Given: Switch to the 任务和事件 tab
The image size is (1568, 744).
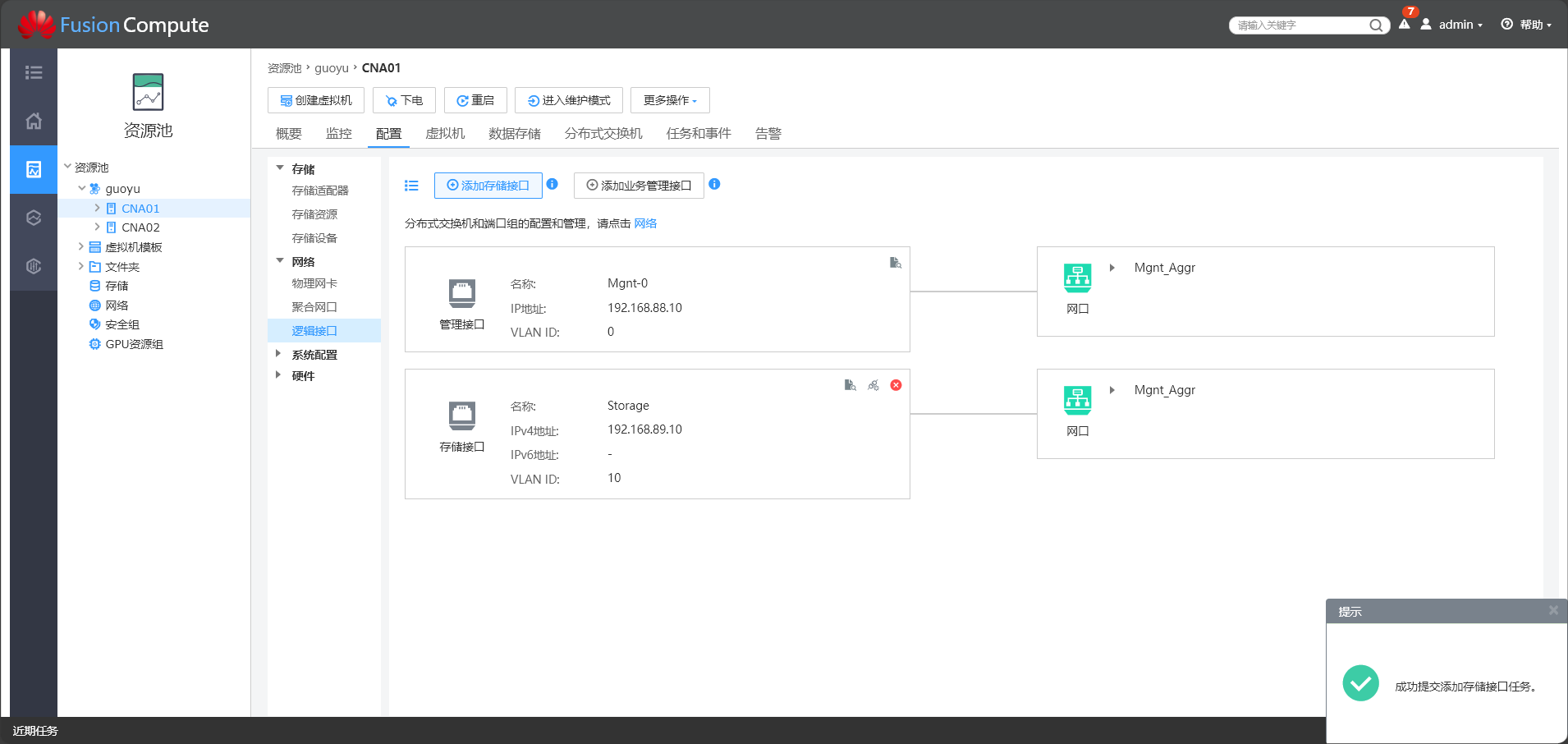Looking at the screenshot, I should pos(699,133).
